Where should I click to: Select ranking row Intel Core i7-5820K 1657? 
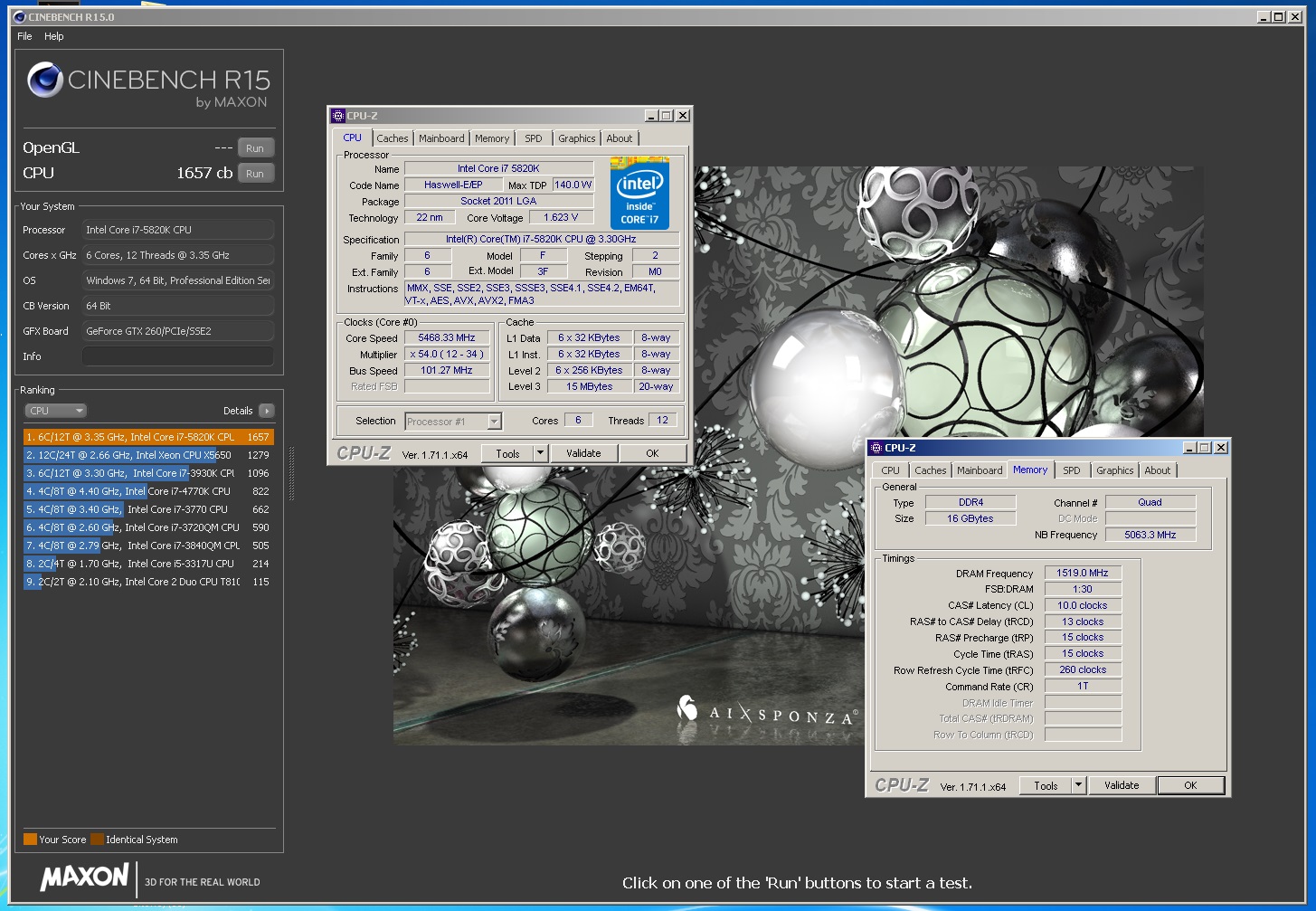[148, 437]
